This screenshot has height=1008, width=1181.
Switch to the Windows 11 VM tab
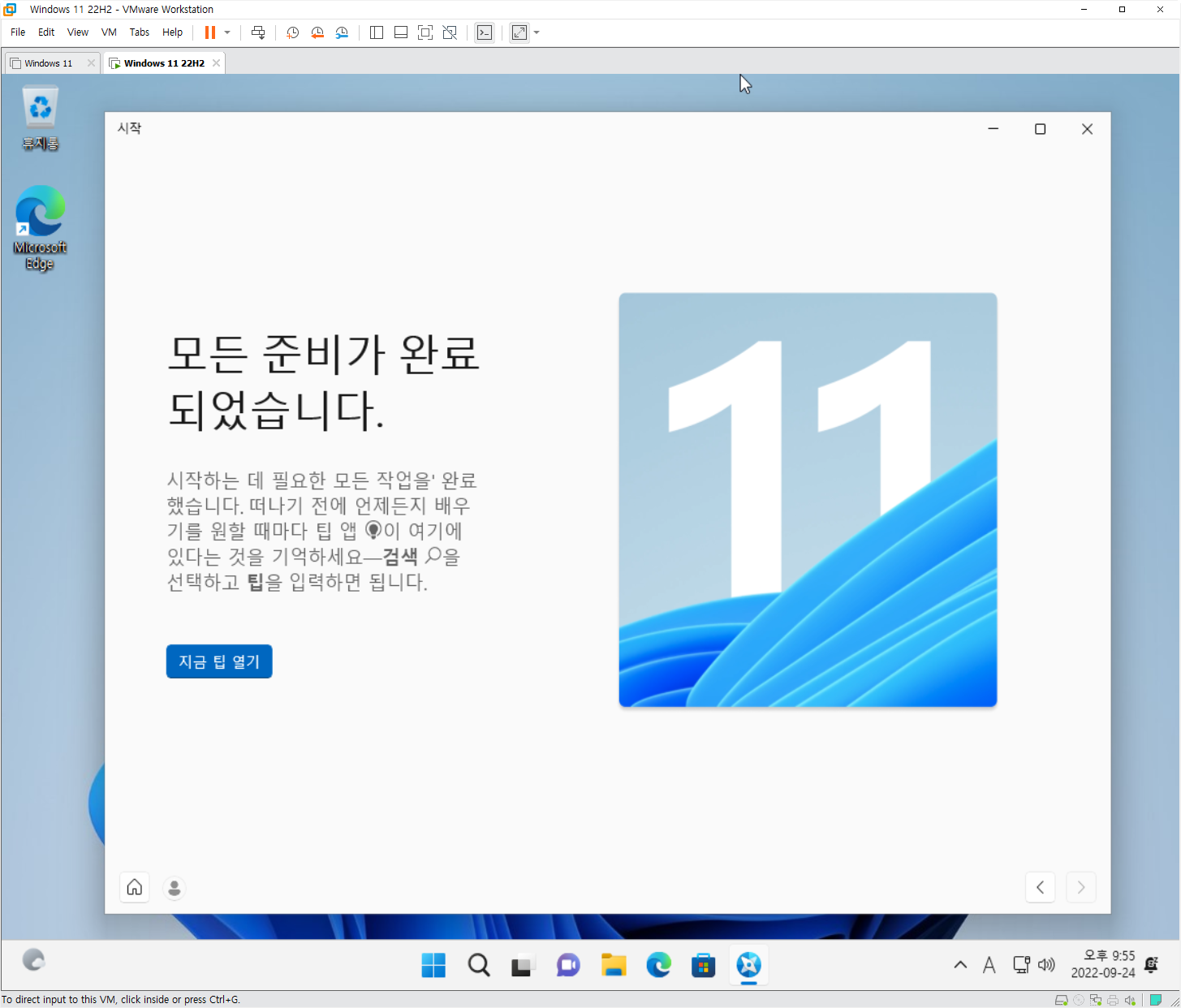coord(48,63)
